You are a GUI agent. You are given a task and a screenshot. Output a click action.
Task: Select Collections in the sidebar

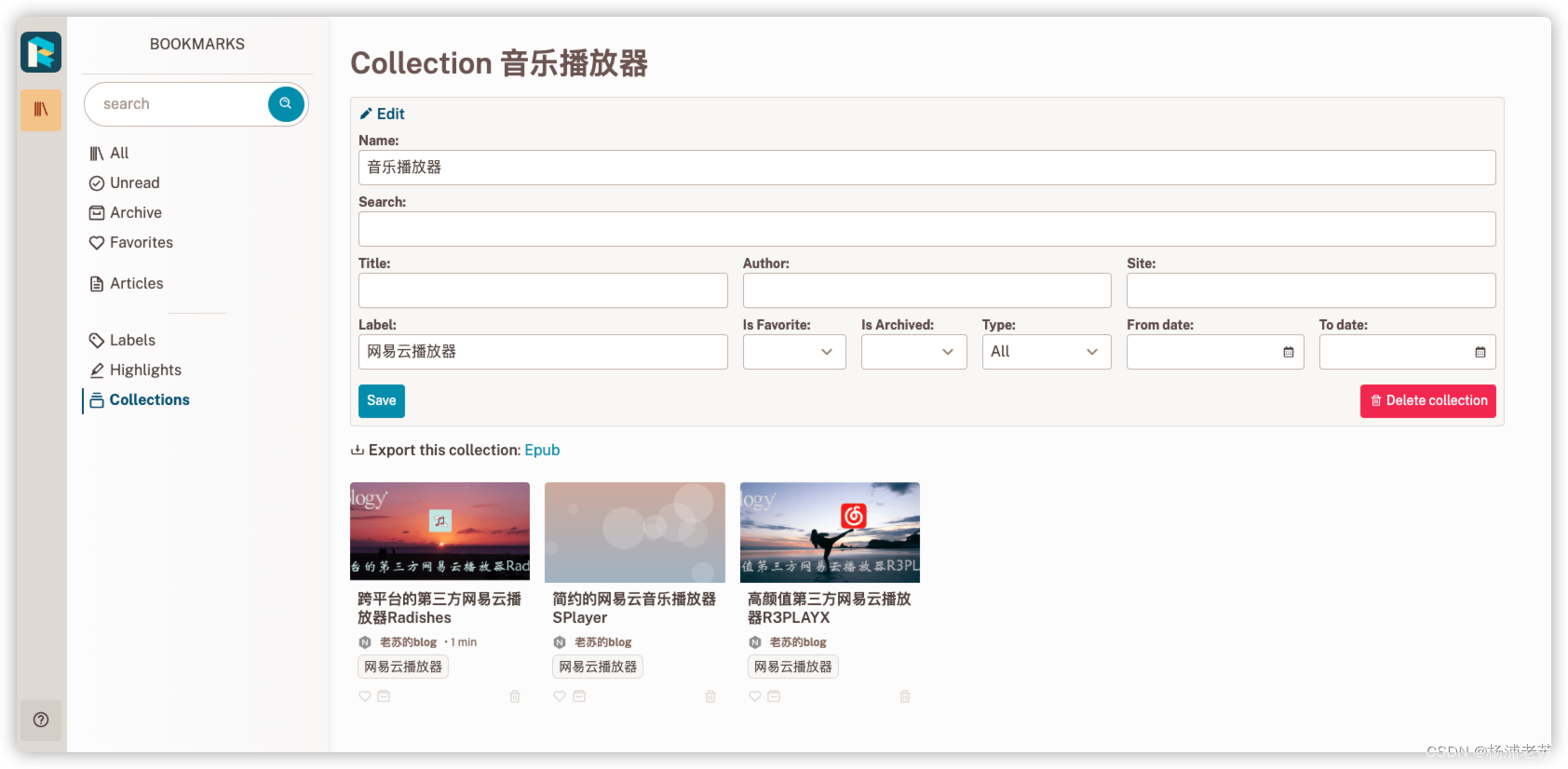click(x=140, y=400)
